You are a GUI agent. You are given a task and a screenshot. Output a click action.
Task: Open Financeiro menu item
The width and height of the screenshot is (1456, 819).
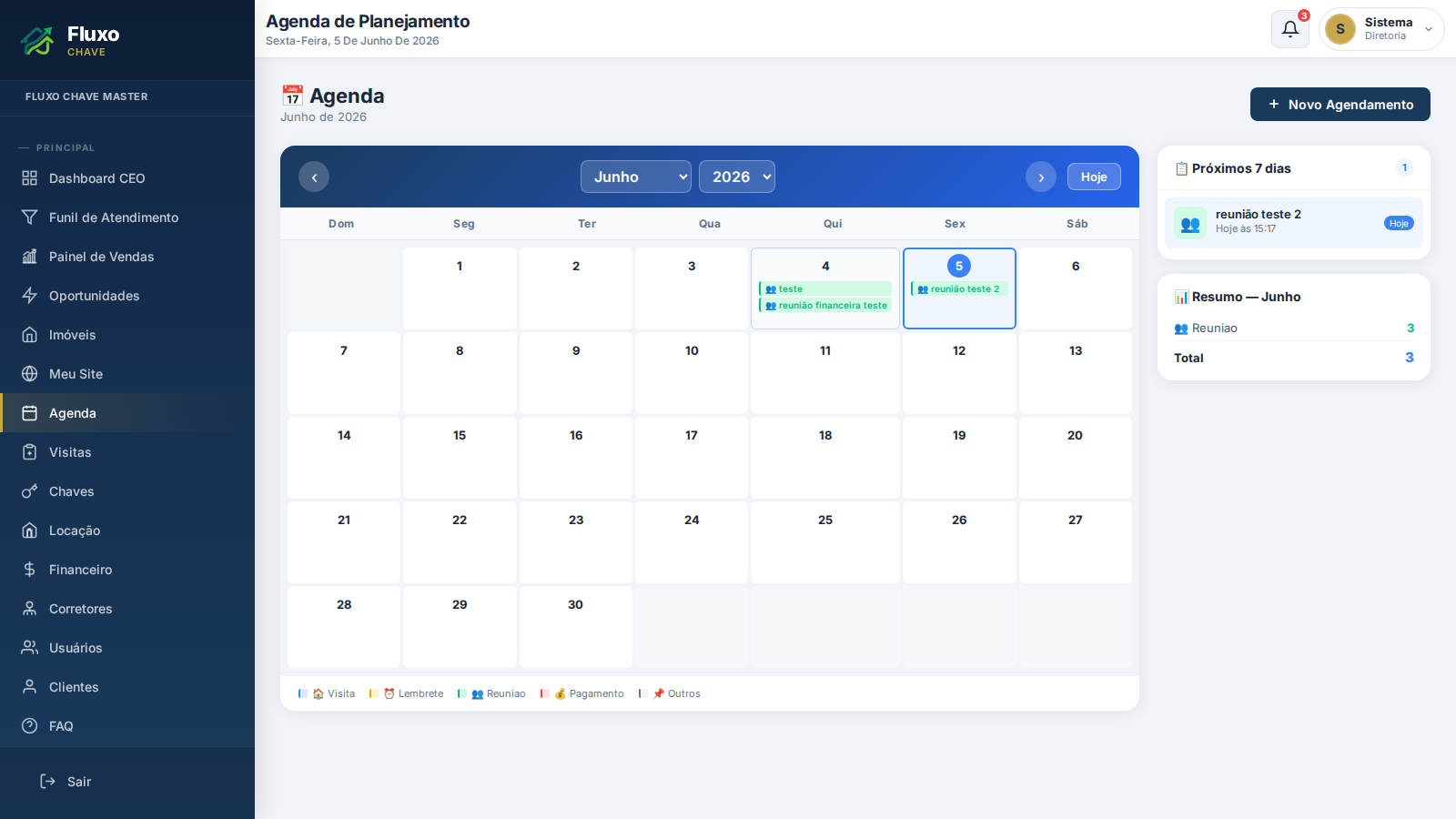pos(127,570)
